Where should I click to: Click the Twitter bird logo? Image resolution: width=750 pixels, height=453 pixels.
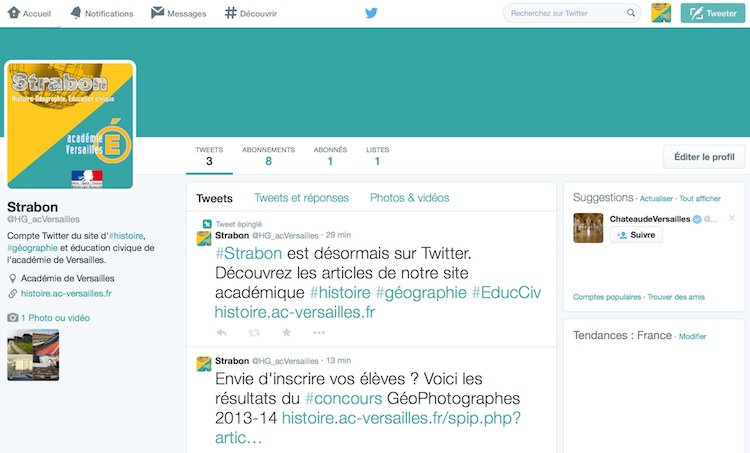click(371, 13)
